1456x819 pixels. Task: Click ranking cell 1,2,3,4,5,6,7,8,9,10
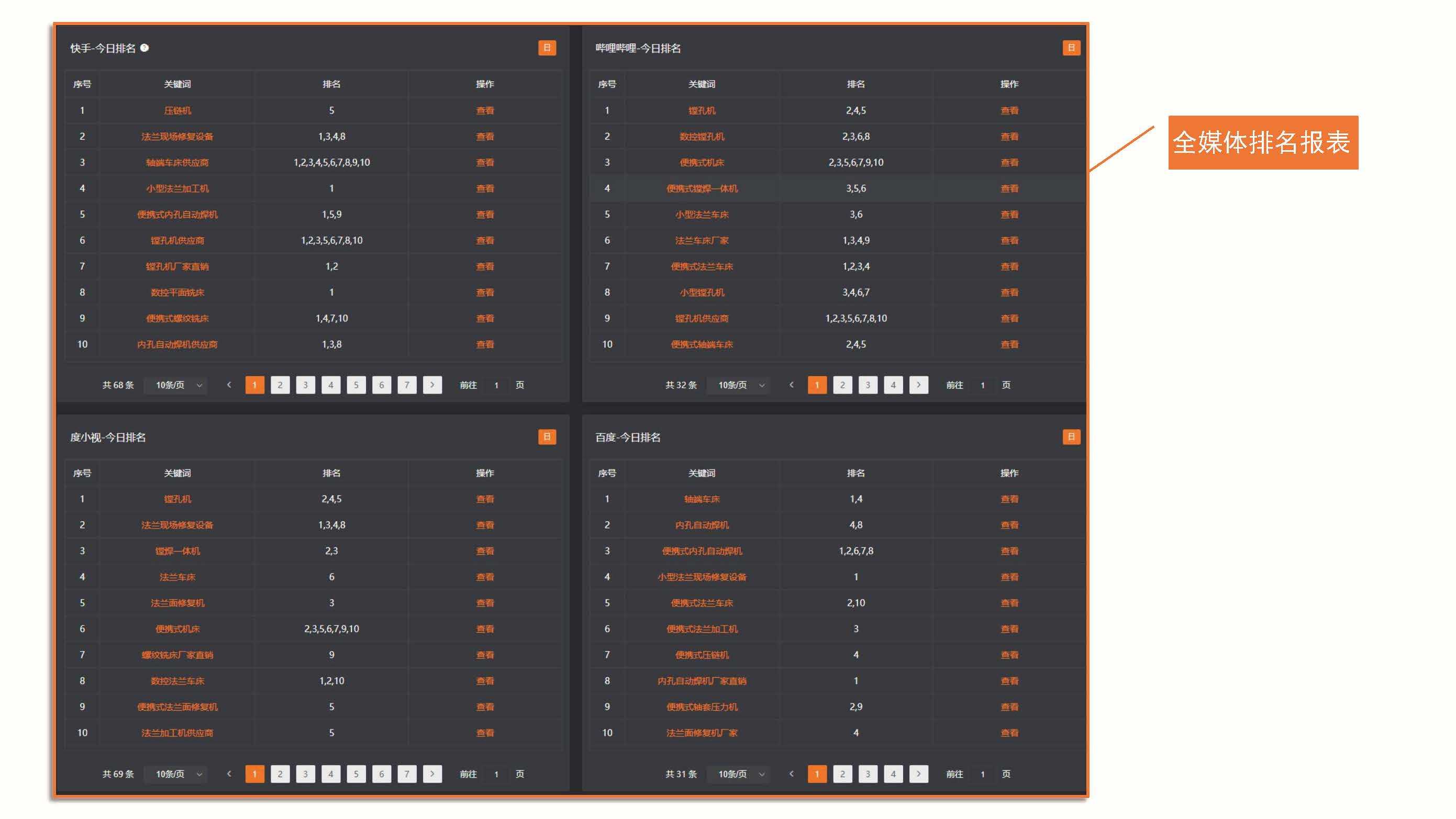(332, 163)
